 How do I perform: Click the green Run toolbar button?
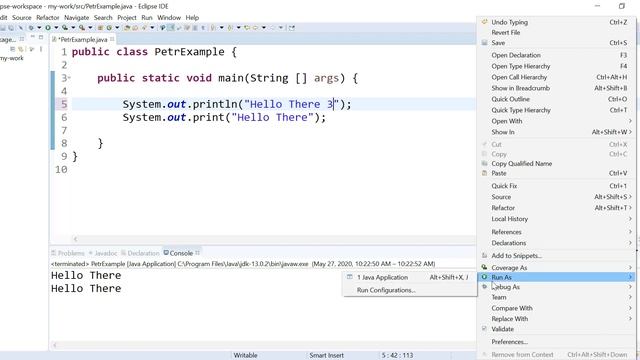point(48,28)
